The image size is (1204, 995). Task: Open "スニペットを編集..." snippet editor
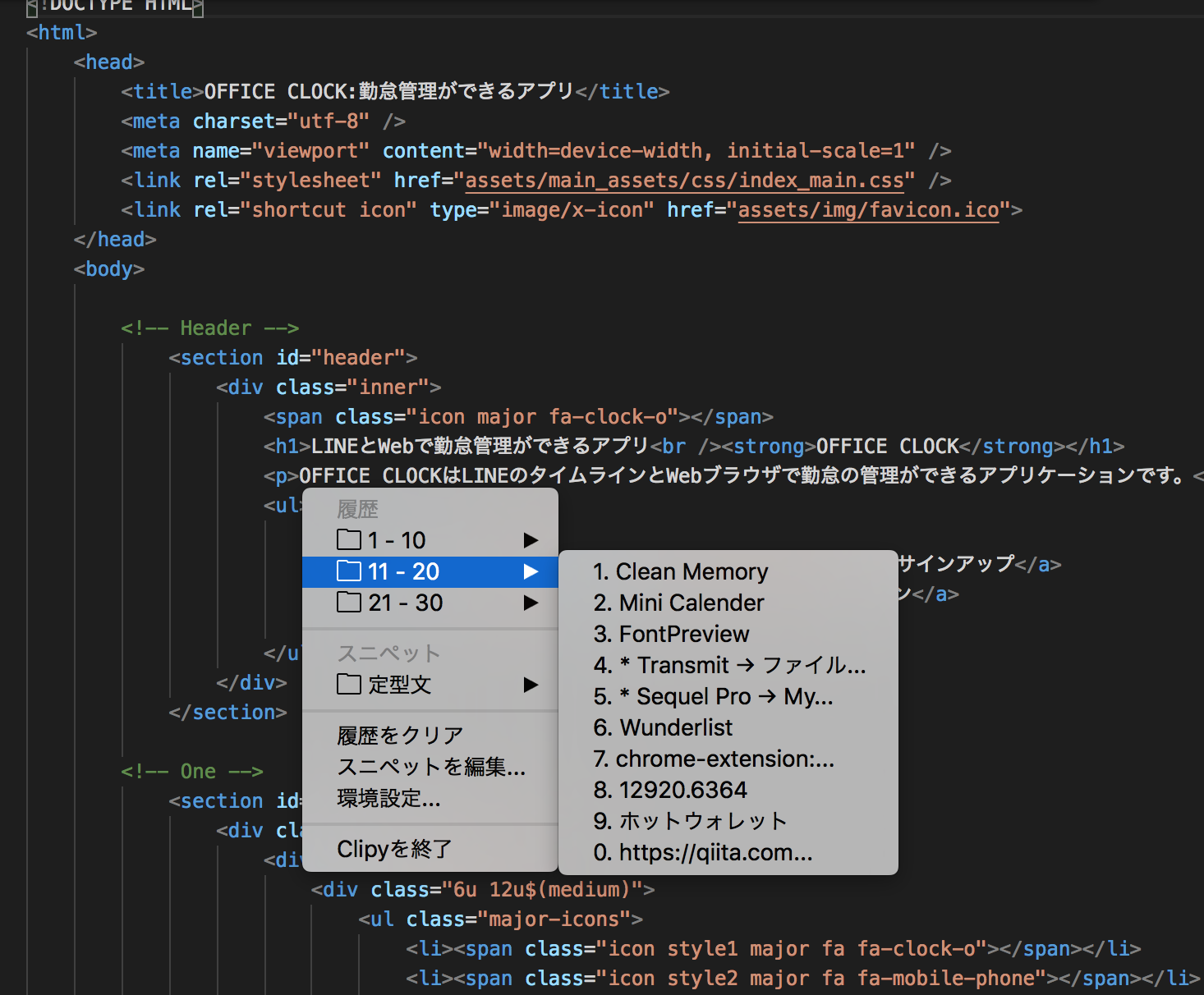(431, 768)
